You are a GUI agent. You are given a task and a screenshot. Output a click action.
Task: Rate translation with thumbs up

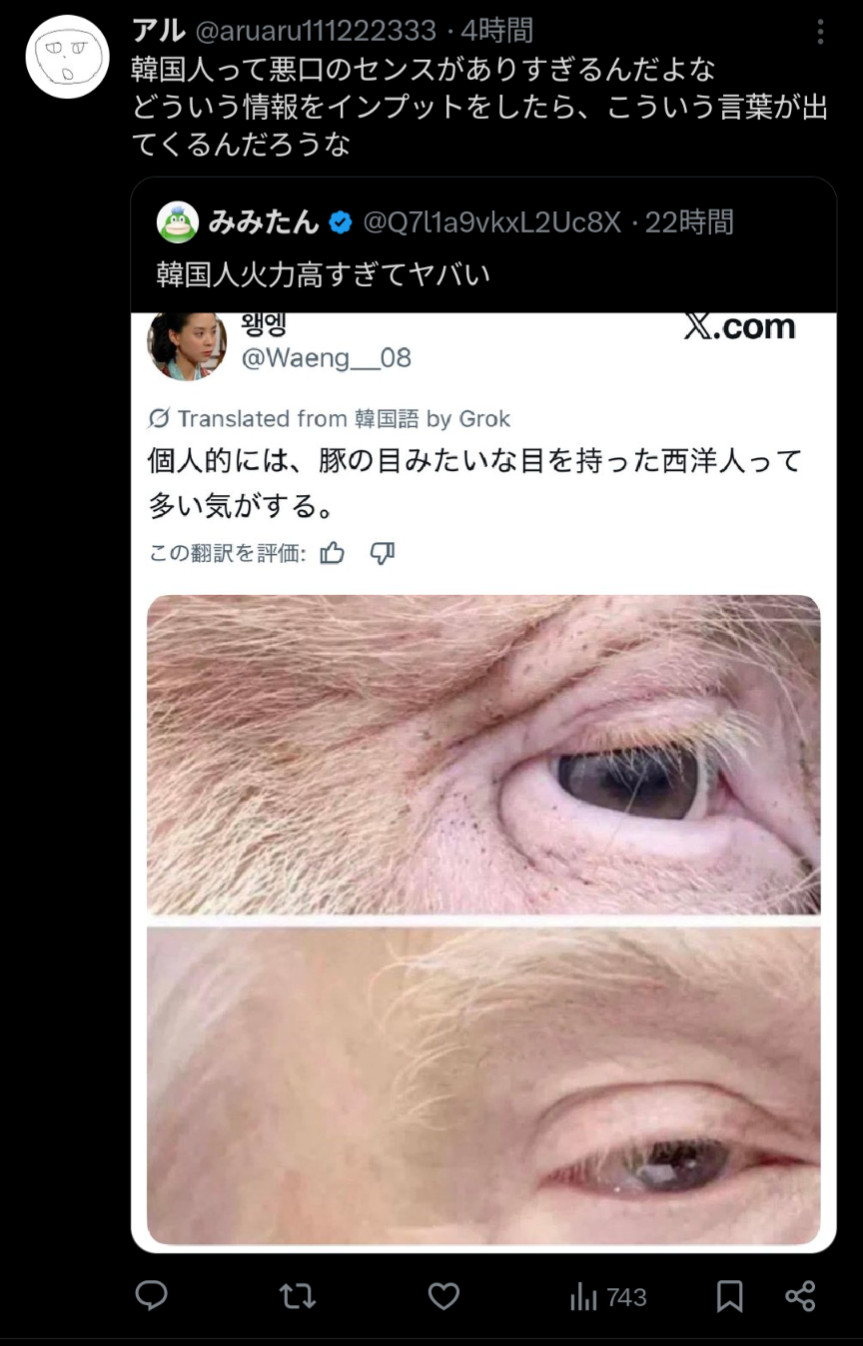pyautogui.click(x=332, y=553)
